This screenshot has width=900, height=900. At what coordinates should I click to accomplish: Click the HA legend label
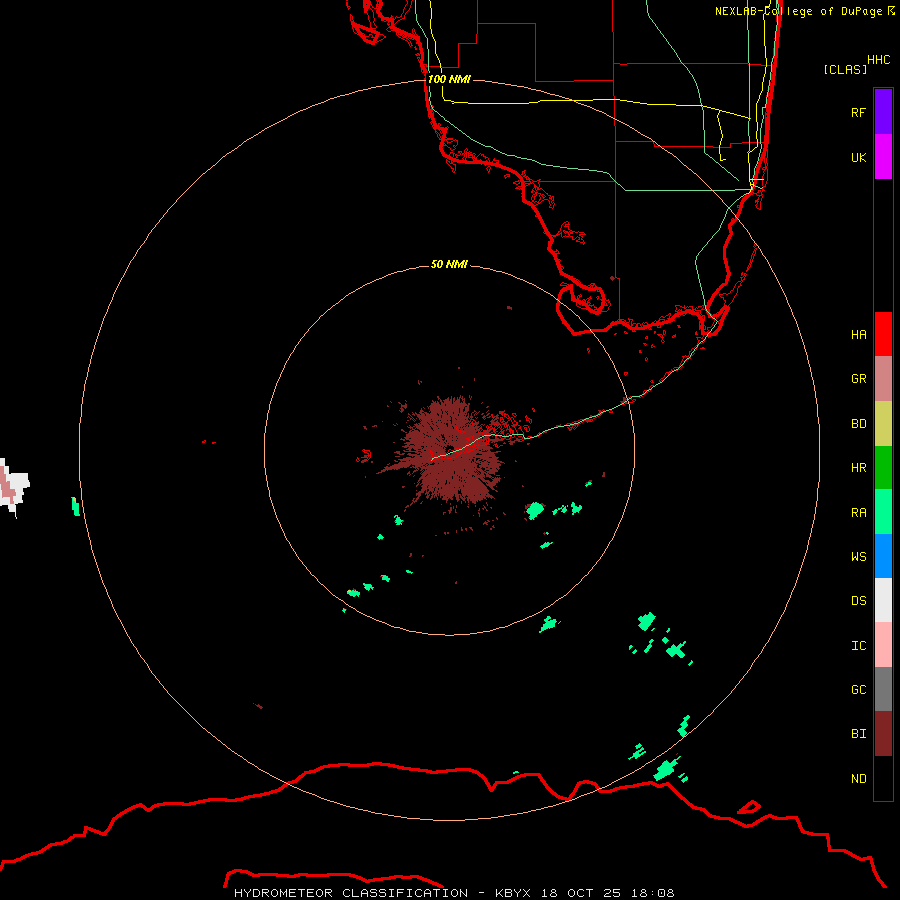pos(858,334)
